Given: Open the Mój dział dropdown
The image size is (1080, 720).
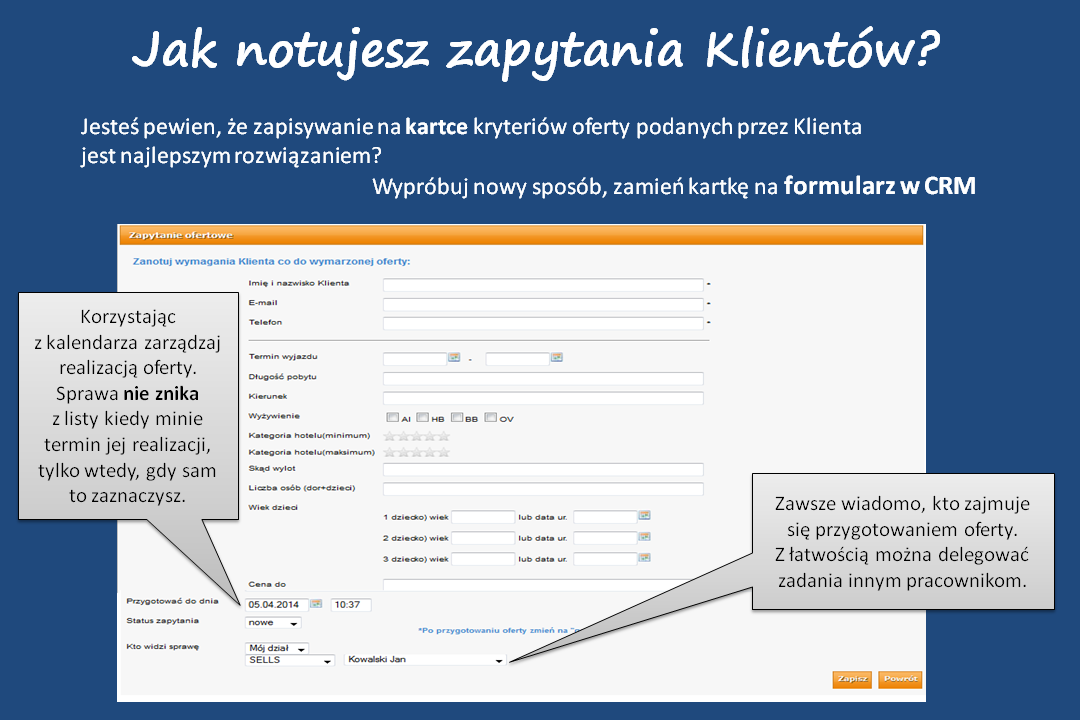Looking at the screenshot, I should click(x=278, y=648).
